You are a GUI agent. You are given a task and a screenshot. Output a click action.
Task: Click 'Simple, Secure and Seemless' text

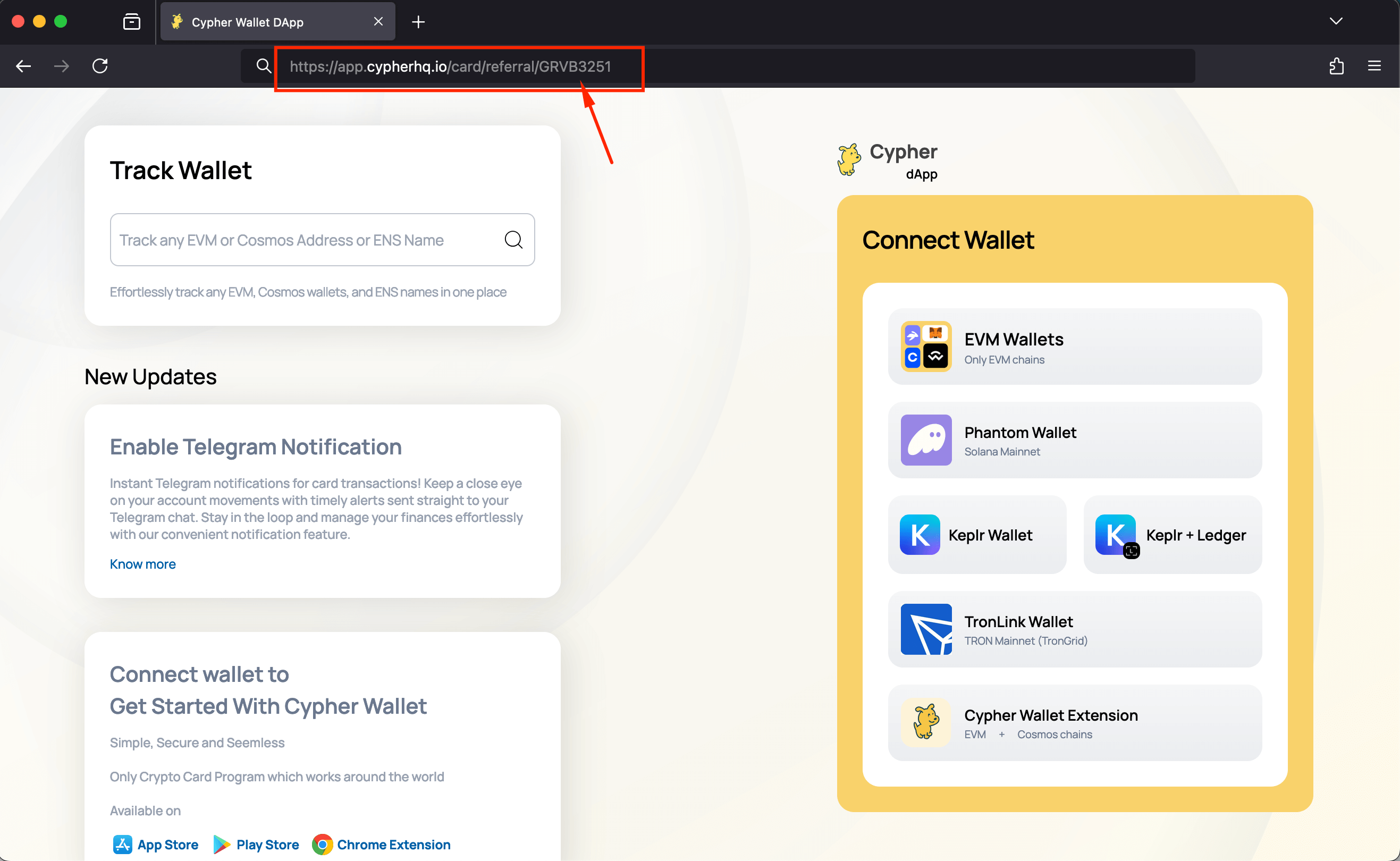point(197,742)
